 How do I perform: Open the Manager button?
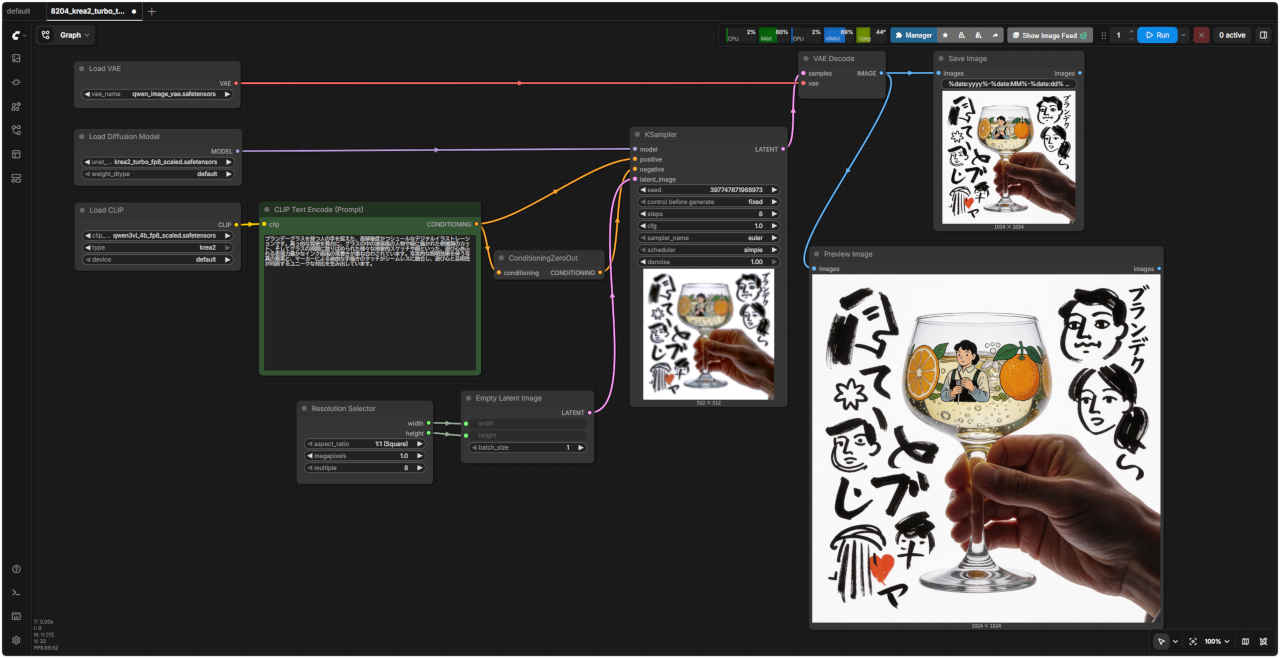(913, 35)
